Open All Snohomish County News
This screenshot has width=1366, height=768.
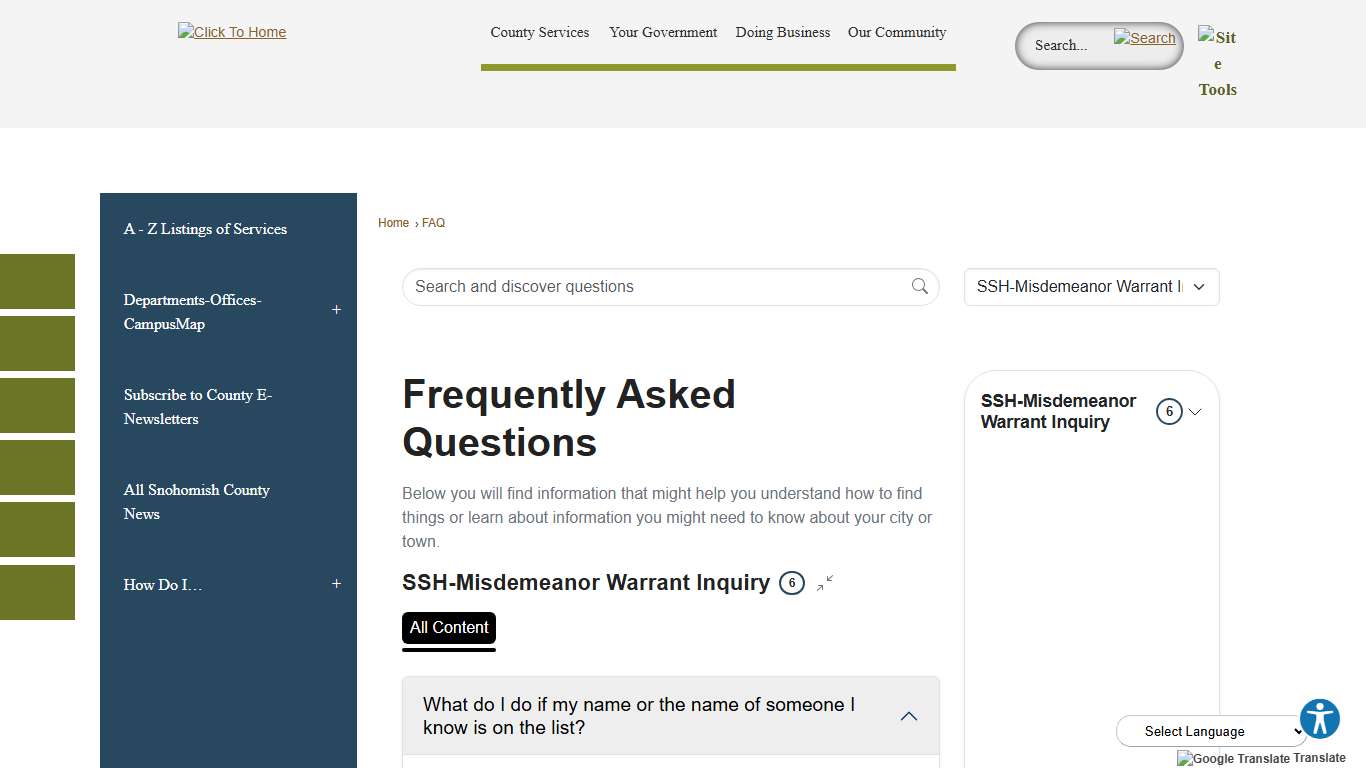[196, 502]
